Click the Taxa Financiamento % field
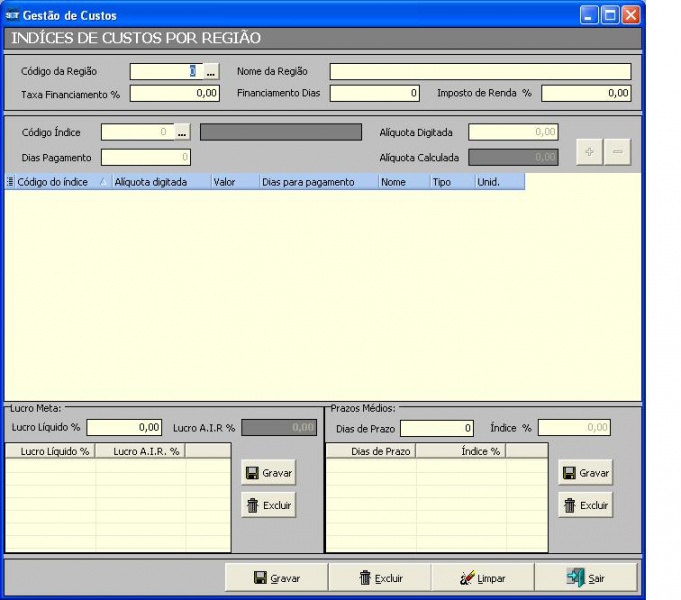The width and height of the screenshot is (681, 600). (174, 93)
